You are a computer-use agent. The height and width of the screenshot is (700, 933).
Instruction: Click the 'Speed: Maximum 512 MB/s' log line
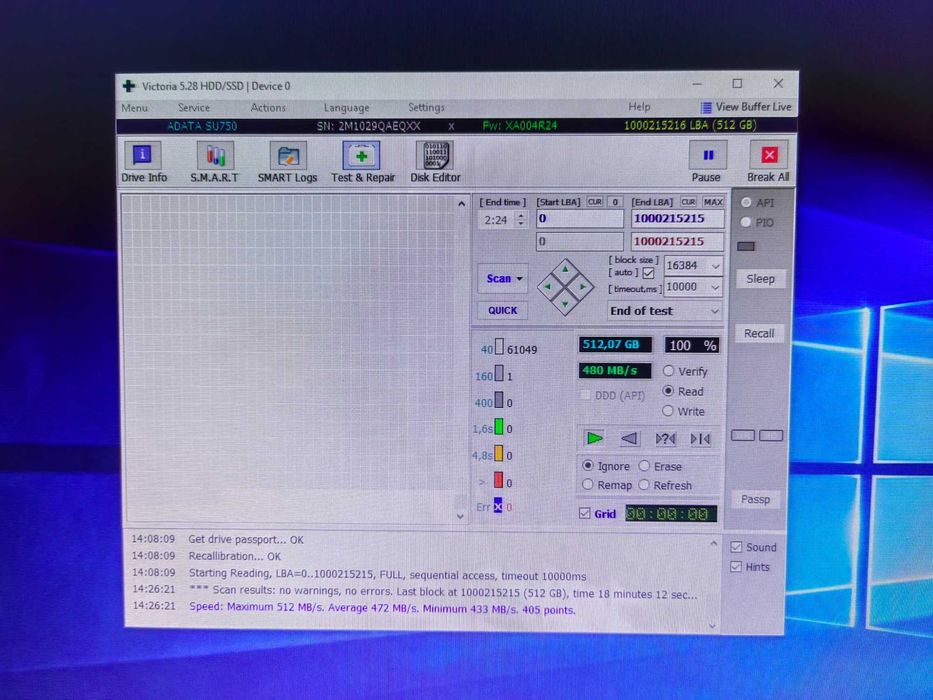coord(382,608)
